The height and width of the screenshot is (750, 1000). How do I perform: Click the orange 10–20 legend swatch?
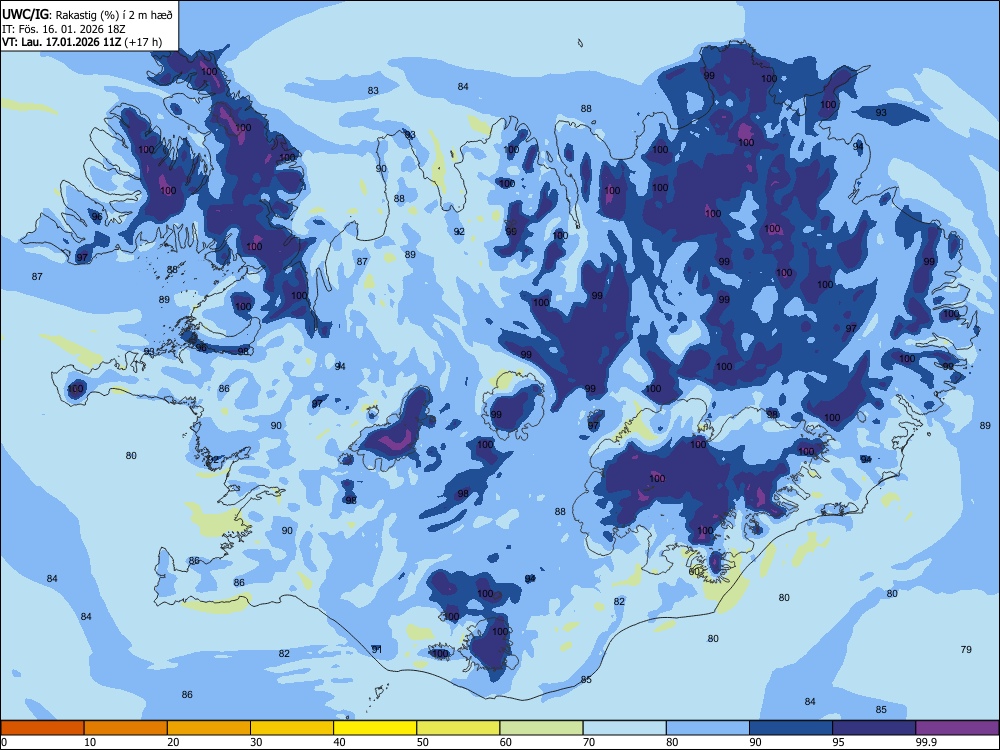coord(126,728)
